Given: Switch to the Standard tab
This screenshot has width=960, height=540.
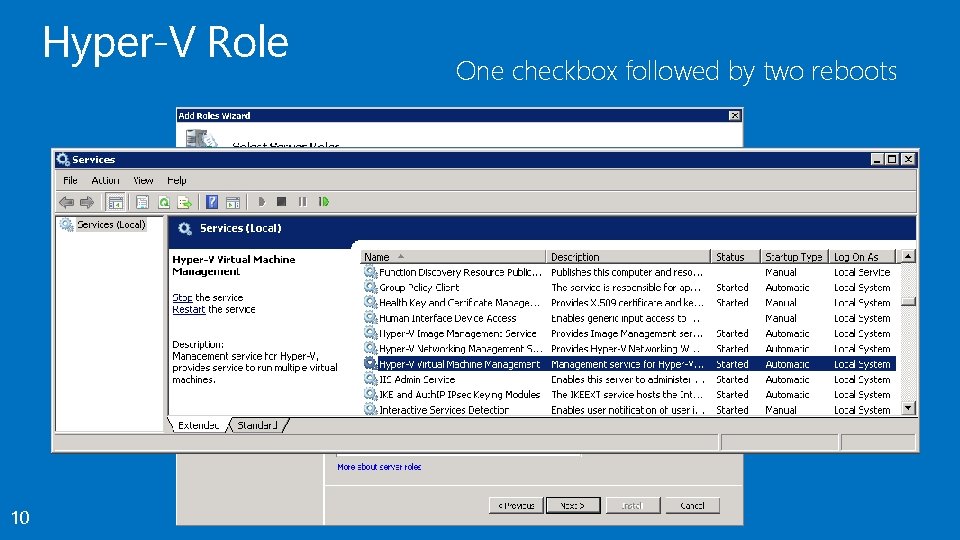Looking at the screenshot, I should click(x=257, y=425).
